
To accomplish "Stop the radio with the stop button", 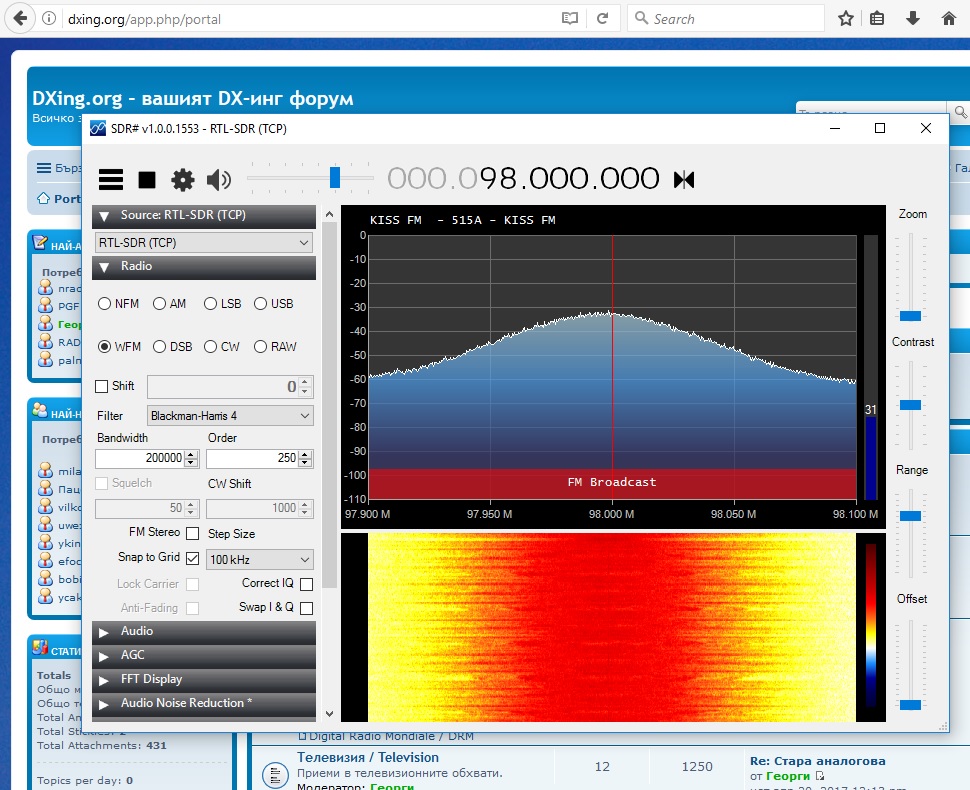I will [147, 179].
